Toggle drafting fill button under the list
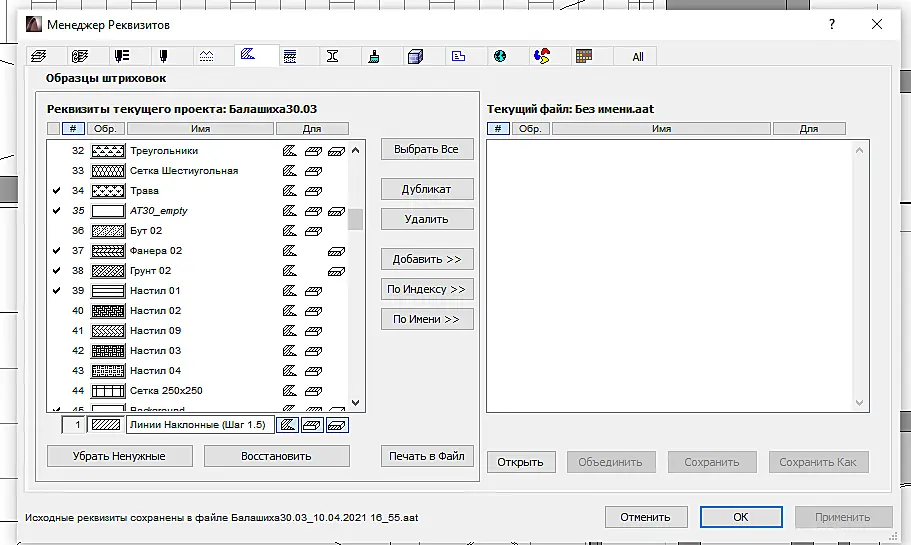The image size is (911, 545). [288, 425]
